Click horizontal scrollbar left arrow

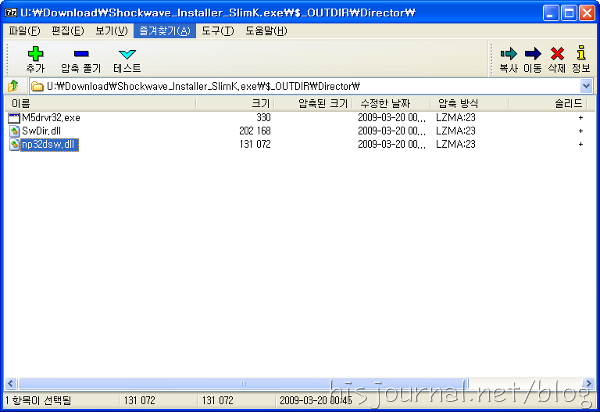pyautogui.click(x=11, y=383)
